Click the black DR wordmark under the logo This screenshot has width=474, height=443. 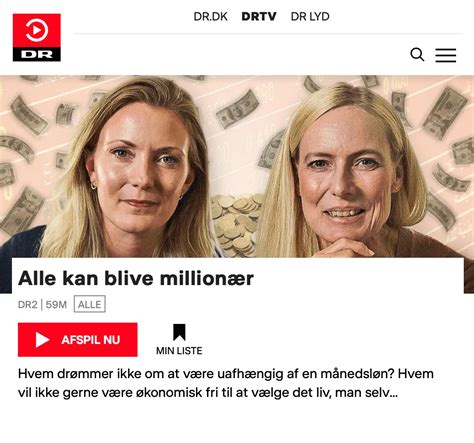[37, 55]
